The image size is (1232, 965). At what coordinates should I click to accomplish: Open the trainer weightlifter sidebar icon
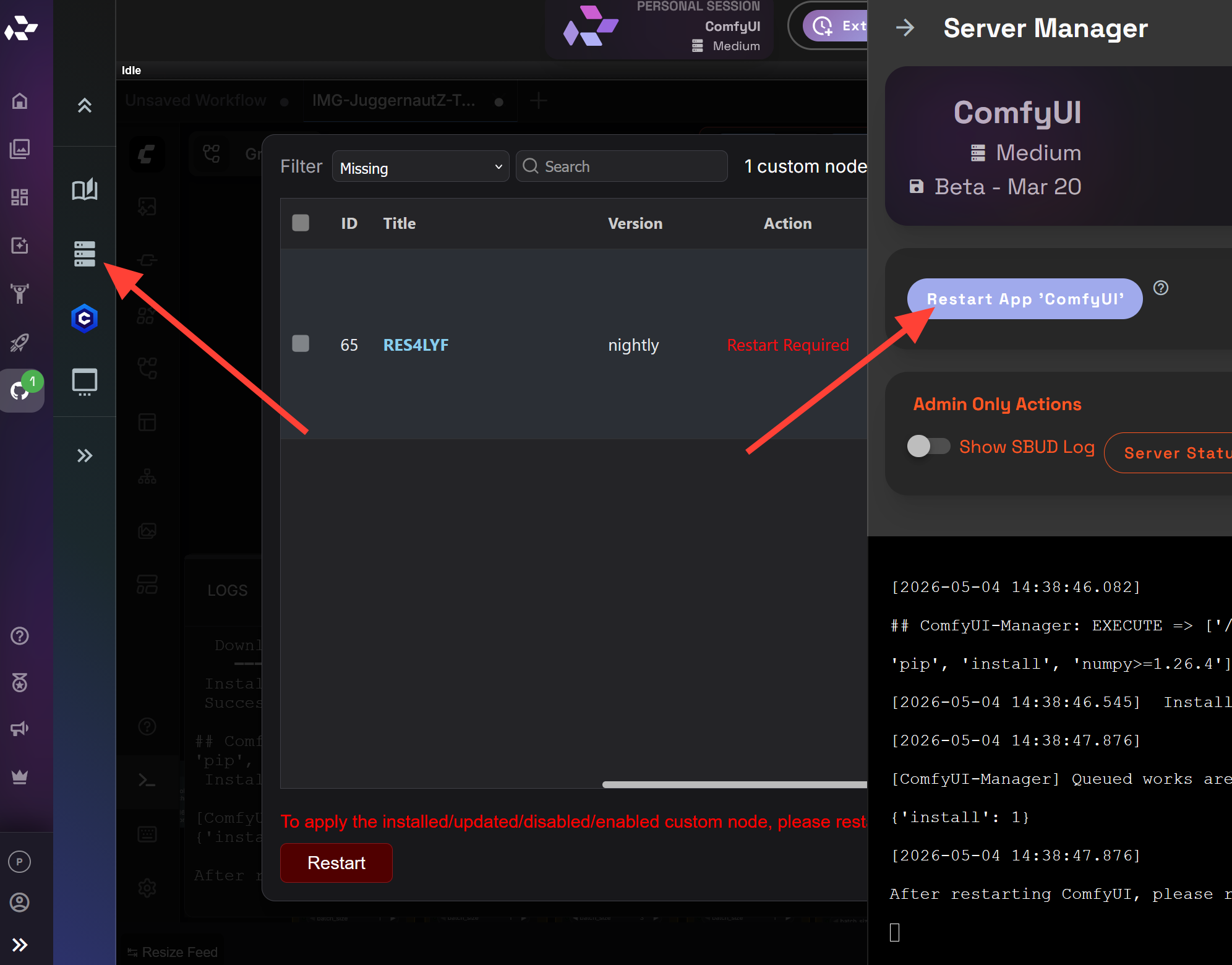pyautogui.click(x=20, y=293)
